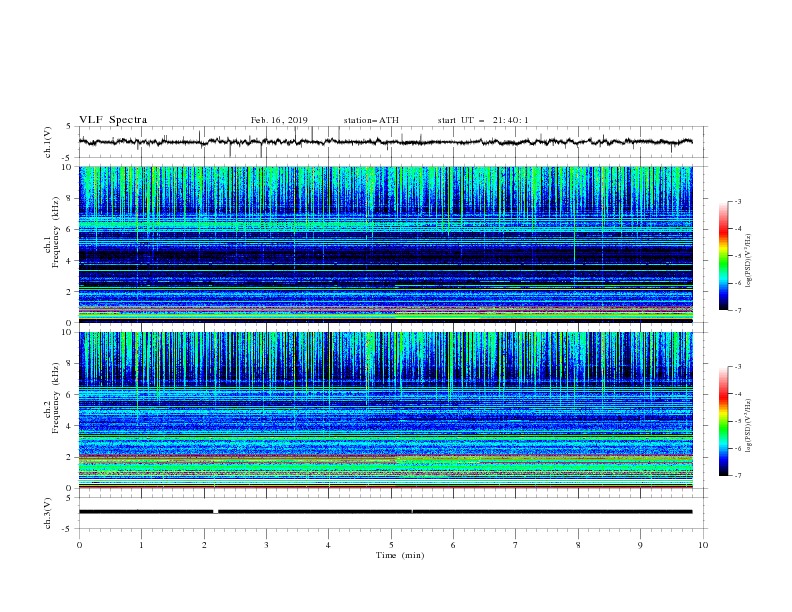Click the time axis tick '5'
Viewport: 792px width, 612px height.
[x=391, y=545]
